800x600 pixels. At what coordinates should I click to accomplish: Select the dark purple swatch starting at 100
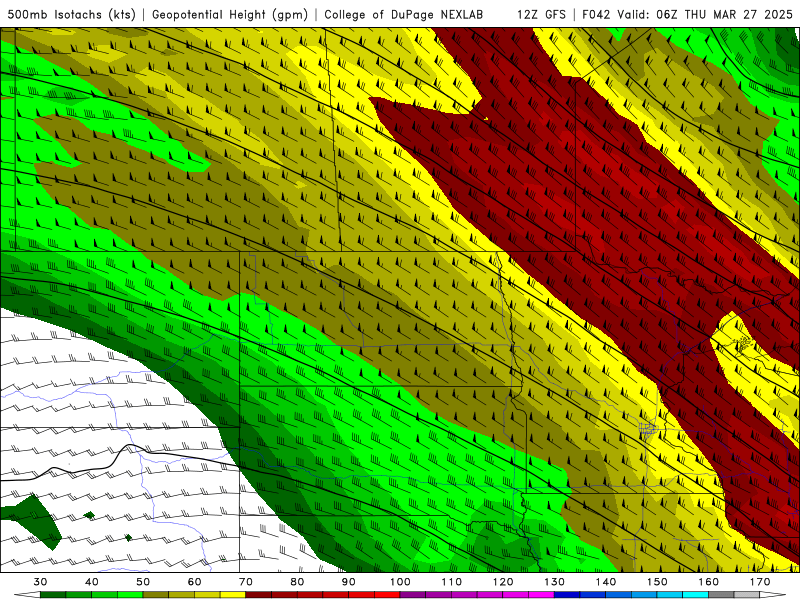tap(413, 595)
